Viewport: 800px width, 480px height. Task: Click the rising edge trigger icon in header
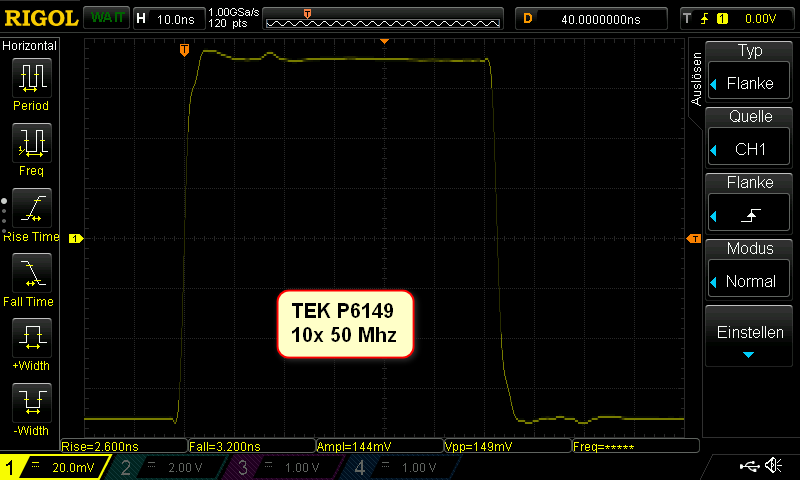(705, 19)
